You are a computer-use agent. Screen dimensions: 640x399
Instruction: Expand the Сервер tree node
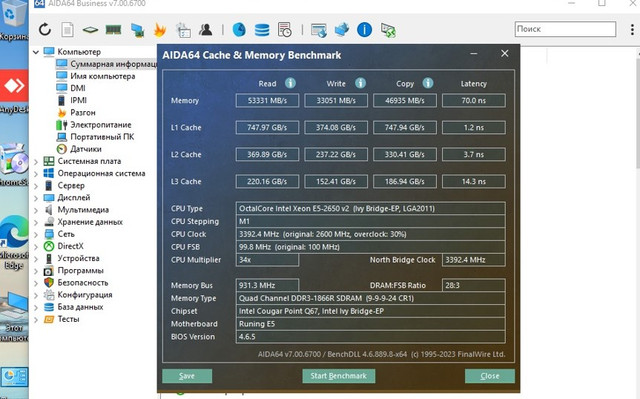(x=36, y=186)
